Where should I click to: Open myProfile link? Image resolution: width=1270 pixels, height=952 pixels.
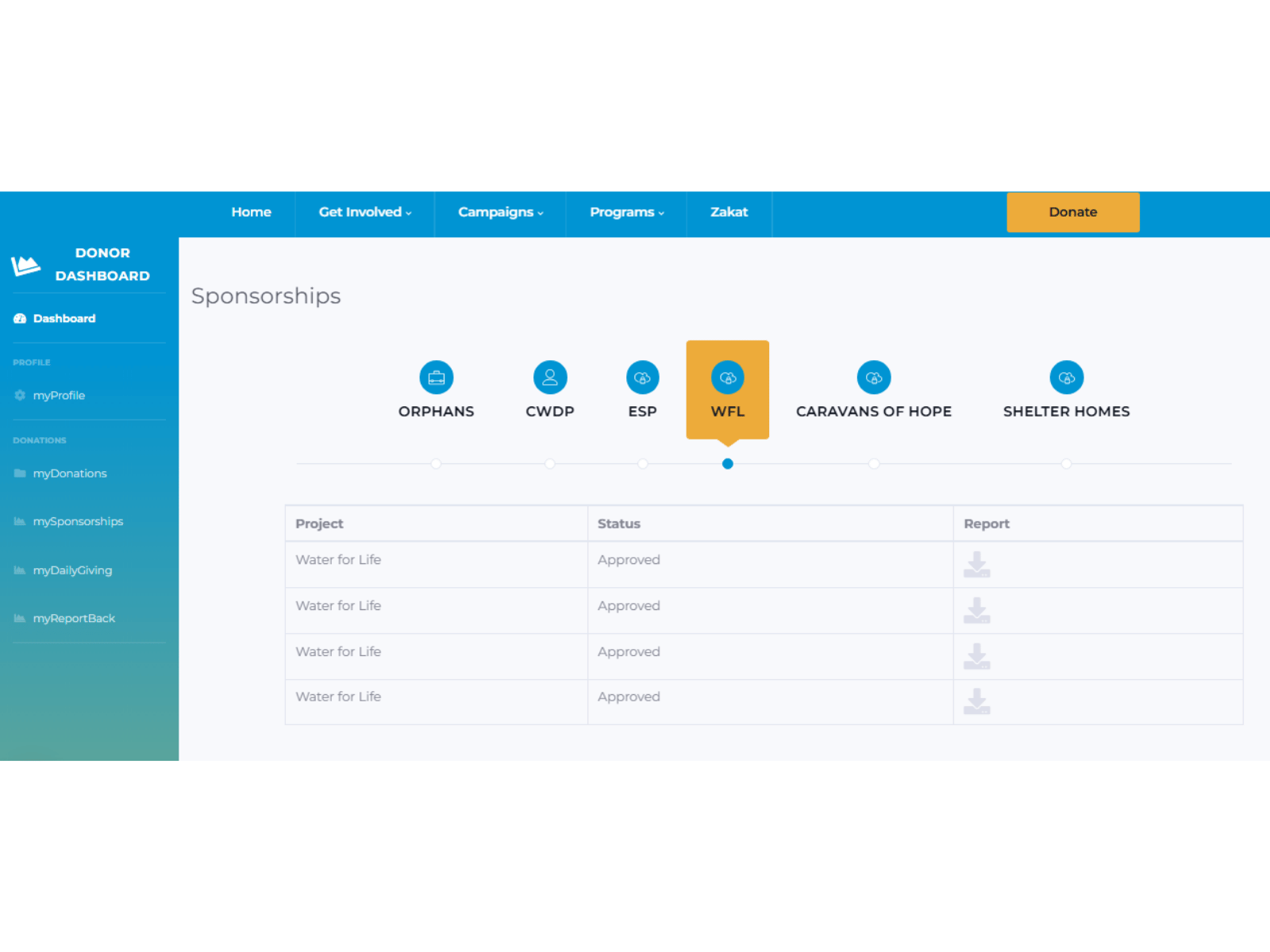click(x=59, y=395)
